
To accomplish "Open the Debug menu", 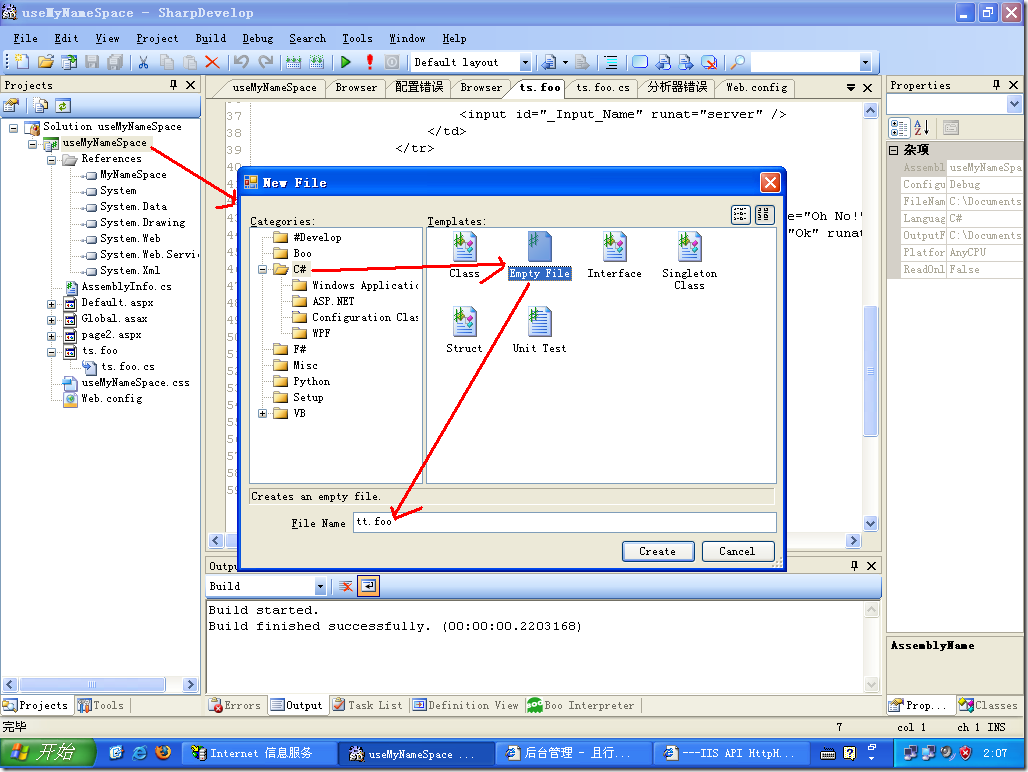I will [x=257, y=38].
